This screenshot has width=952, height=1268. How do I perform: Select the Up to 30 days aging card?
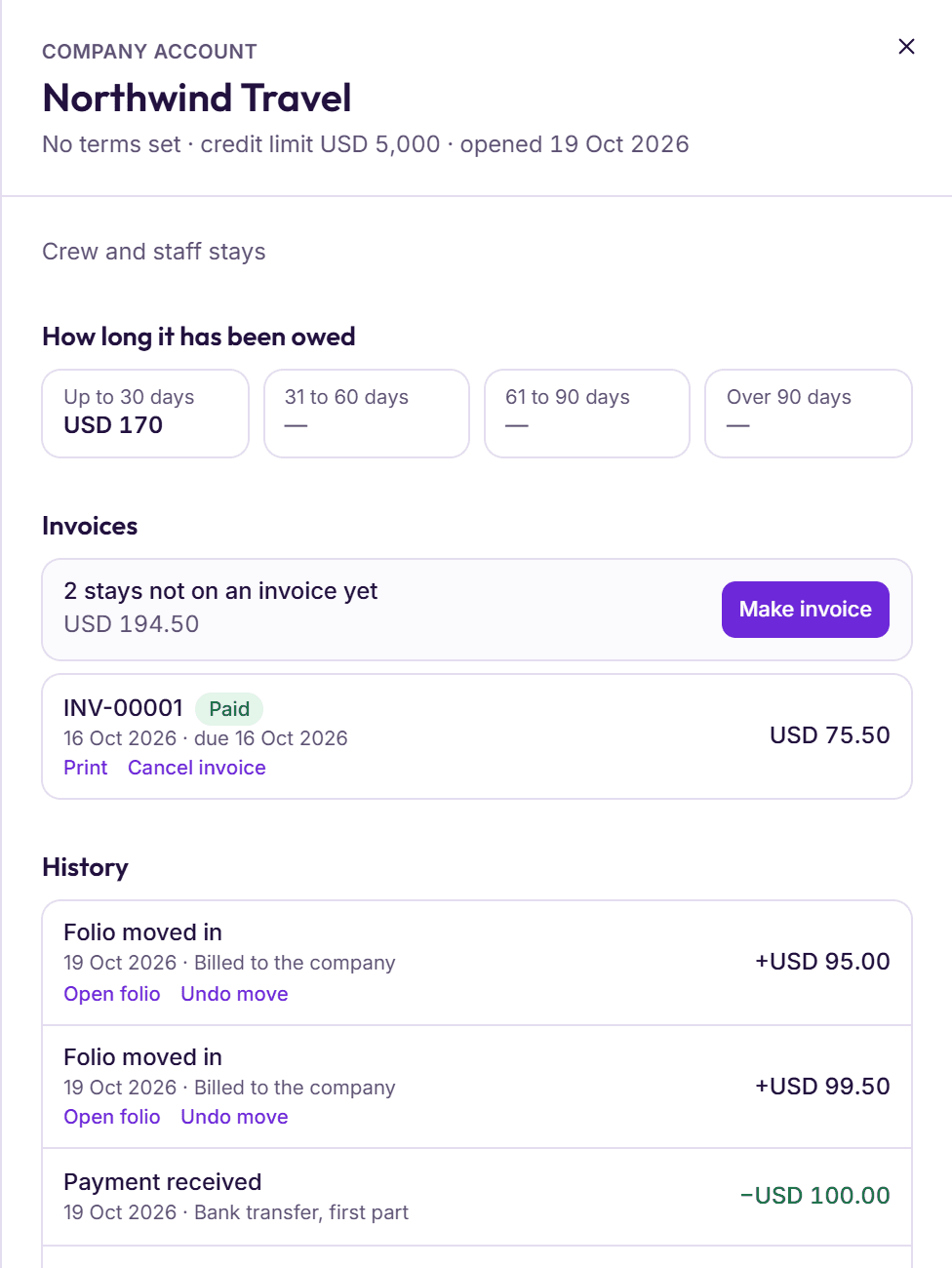pos(145,414)
